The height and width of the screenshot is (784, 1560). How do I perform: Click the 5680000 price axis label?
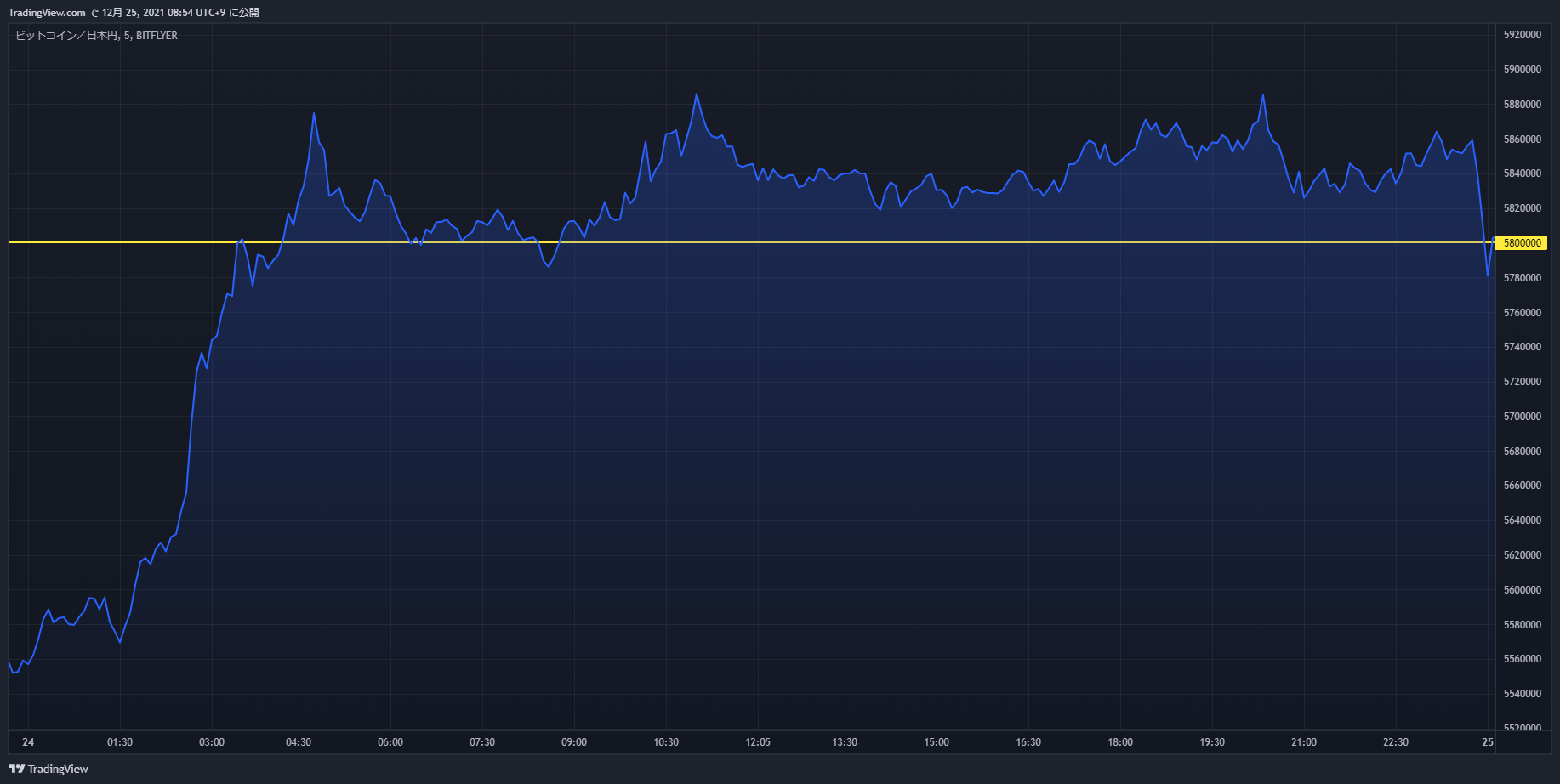click(x=1522, y=452)
